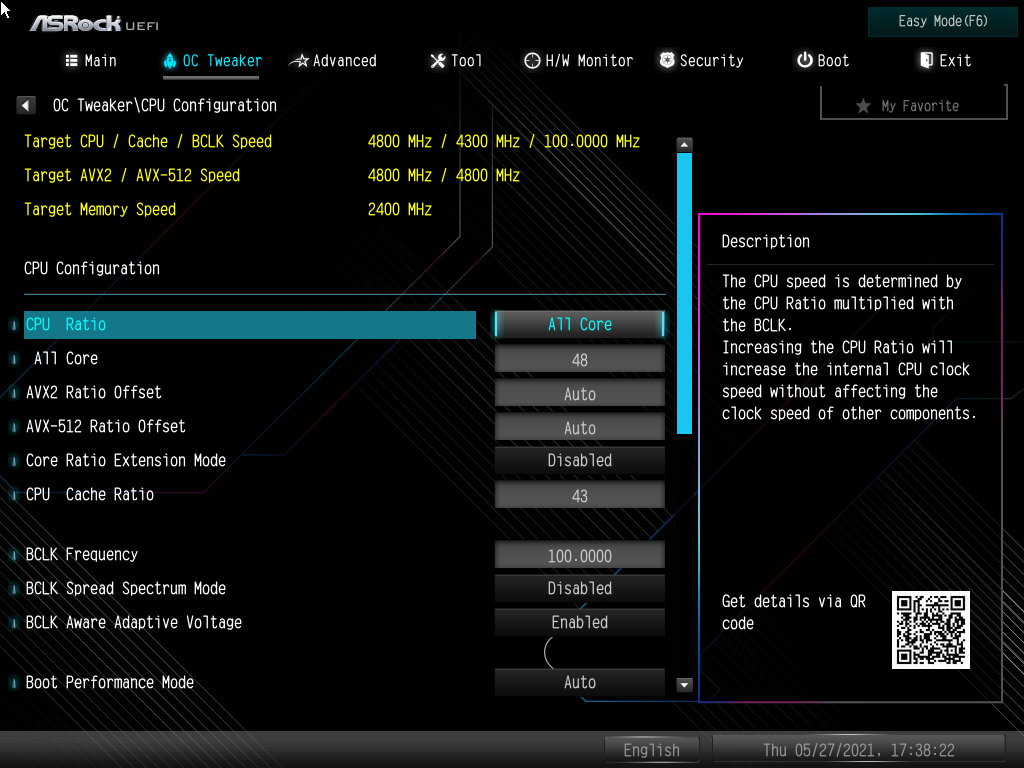Image resolution: width=1024 pixels, height=768 pixels.
Task: Select the Security shield icon
Action: pyautogui.click(x=666, y=60)
